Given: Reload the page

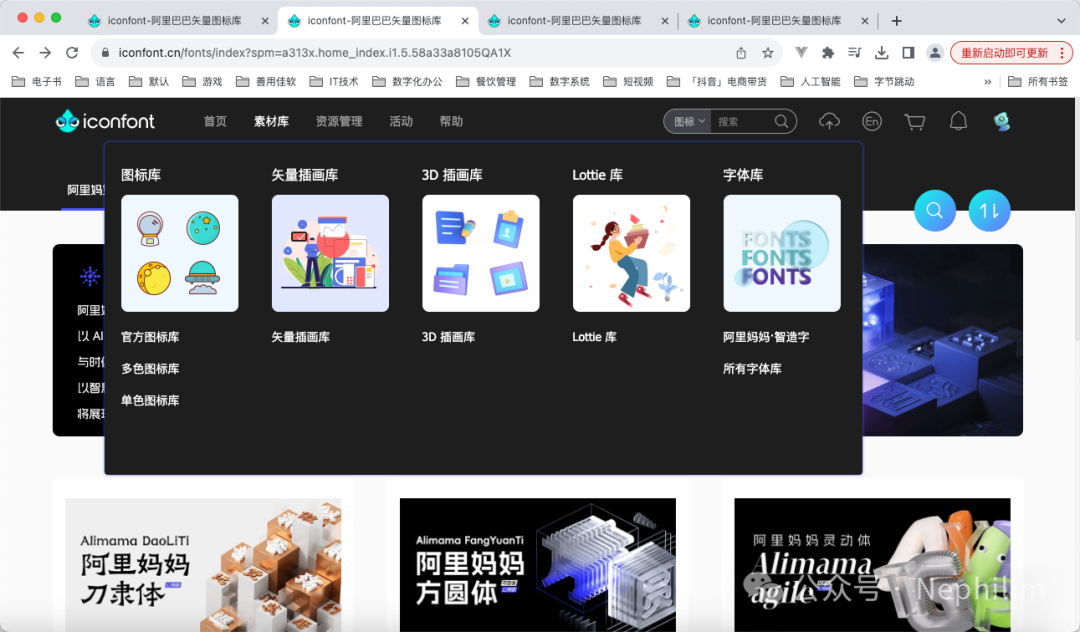Looking at the screenshot, I should 72,52.
